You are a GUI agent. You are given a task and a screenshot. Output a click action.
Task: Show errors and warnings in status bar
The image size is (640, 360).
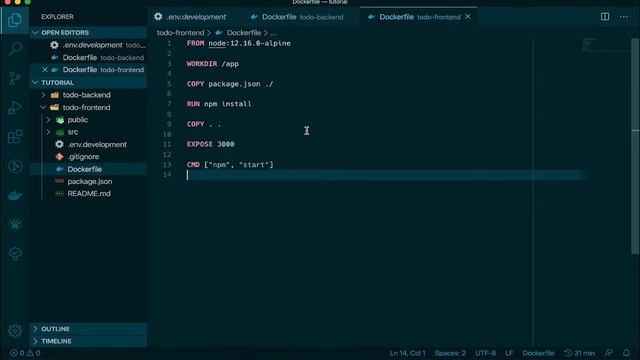tap(25, 353)
